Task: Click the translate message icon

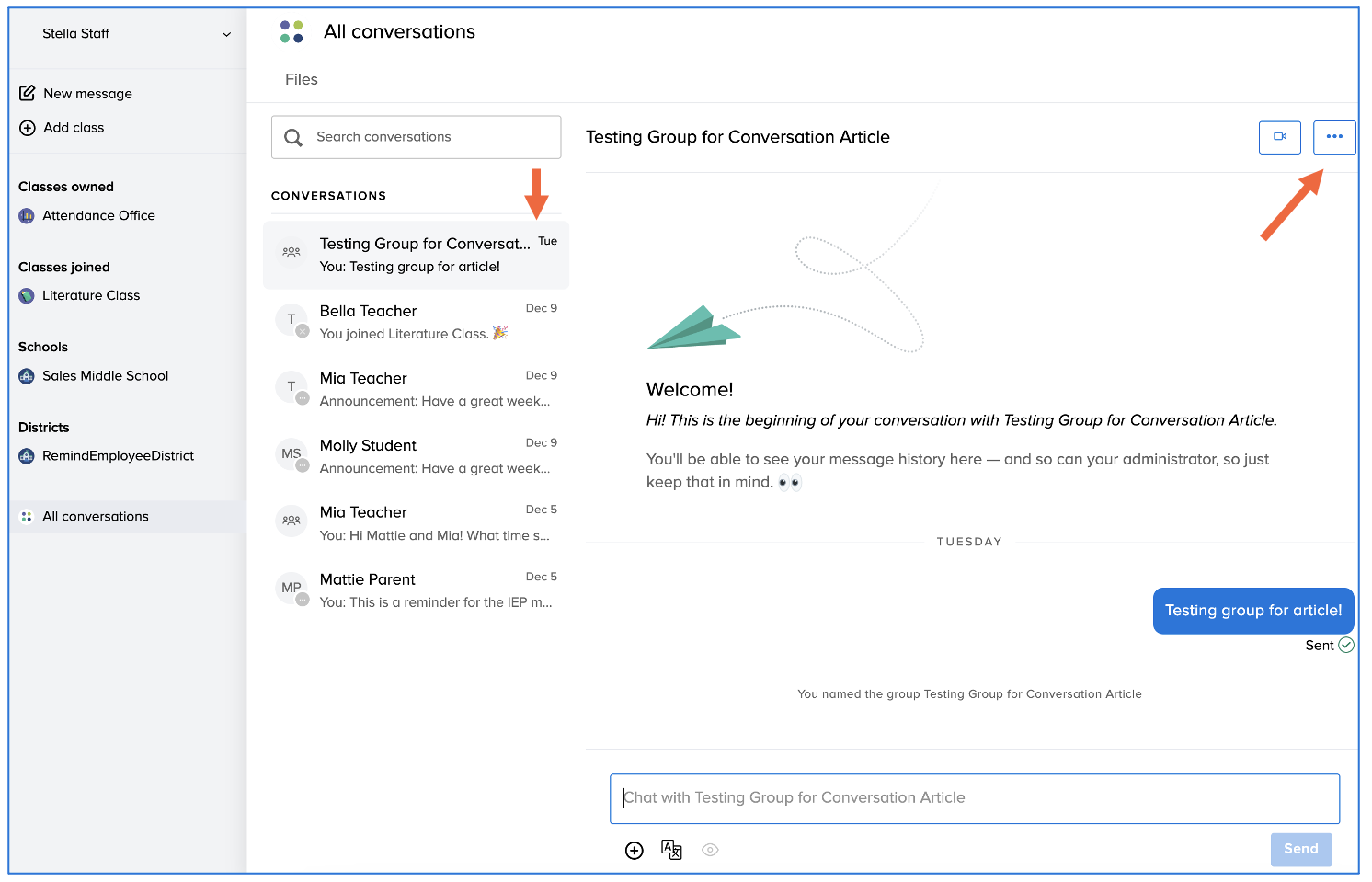Action: [671, 850]
